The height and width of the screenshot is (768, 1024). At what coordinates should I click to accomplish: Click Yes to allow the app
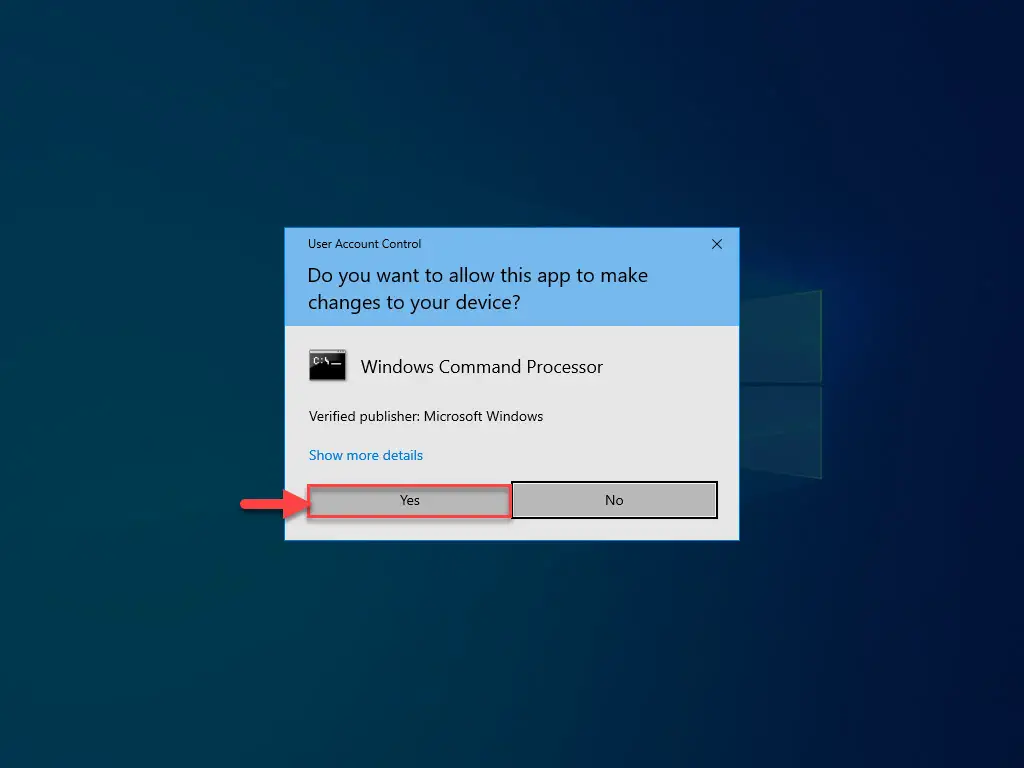click(409, 500)
